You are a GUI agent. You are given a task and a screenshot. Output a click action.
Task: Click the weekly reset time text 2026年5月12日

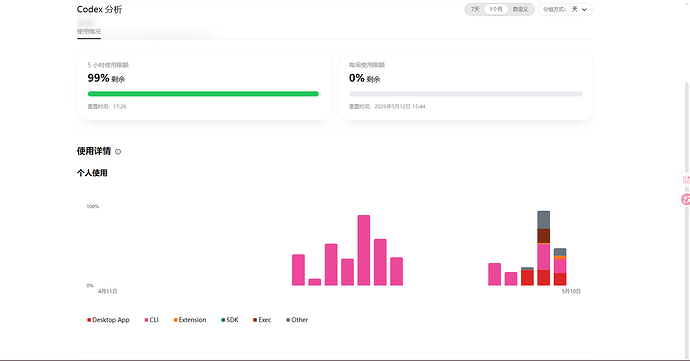[x=387, y=107]
